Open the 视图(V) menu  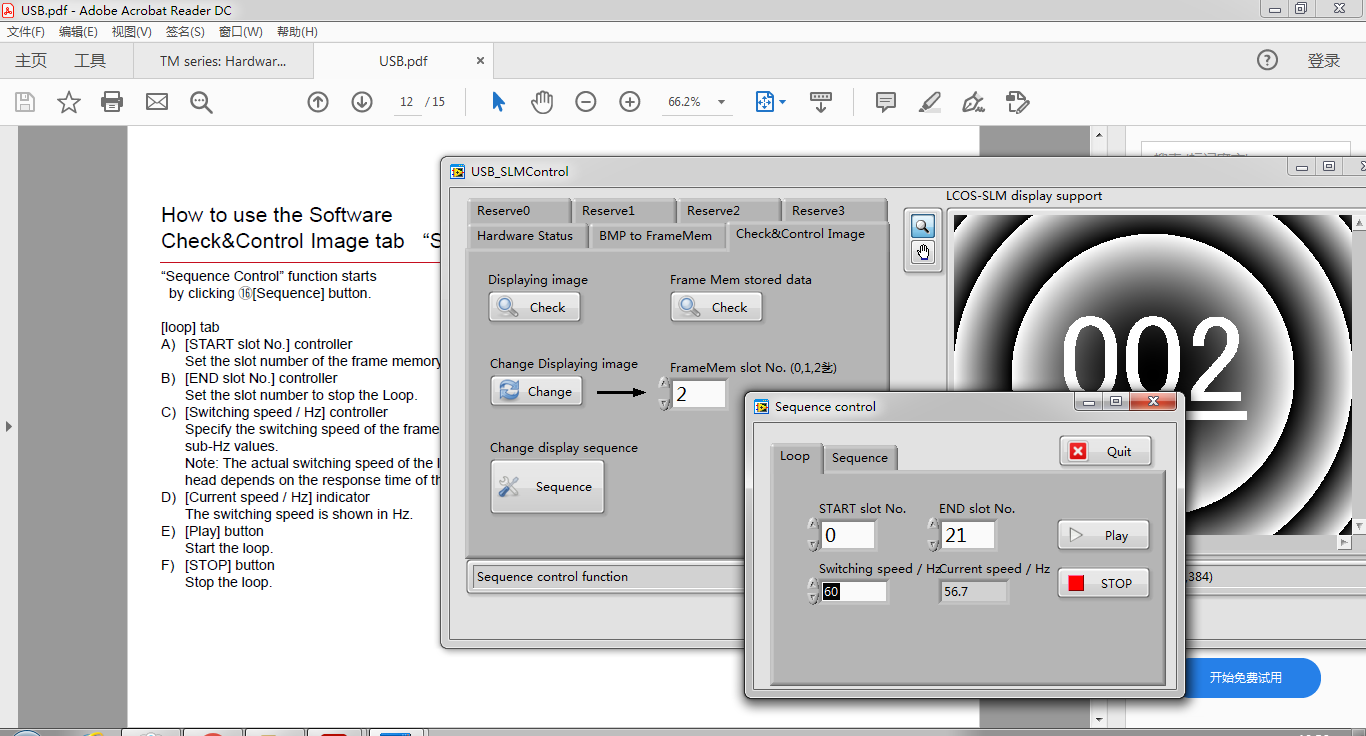[x=131, y=32]
